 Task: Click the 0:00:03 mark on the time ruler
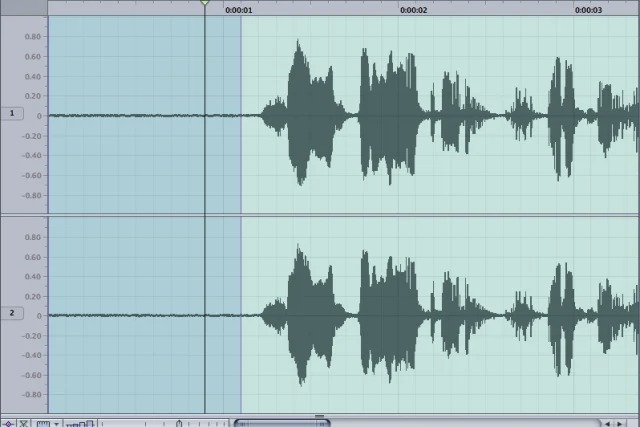coord(588,10)
